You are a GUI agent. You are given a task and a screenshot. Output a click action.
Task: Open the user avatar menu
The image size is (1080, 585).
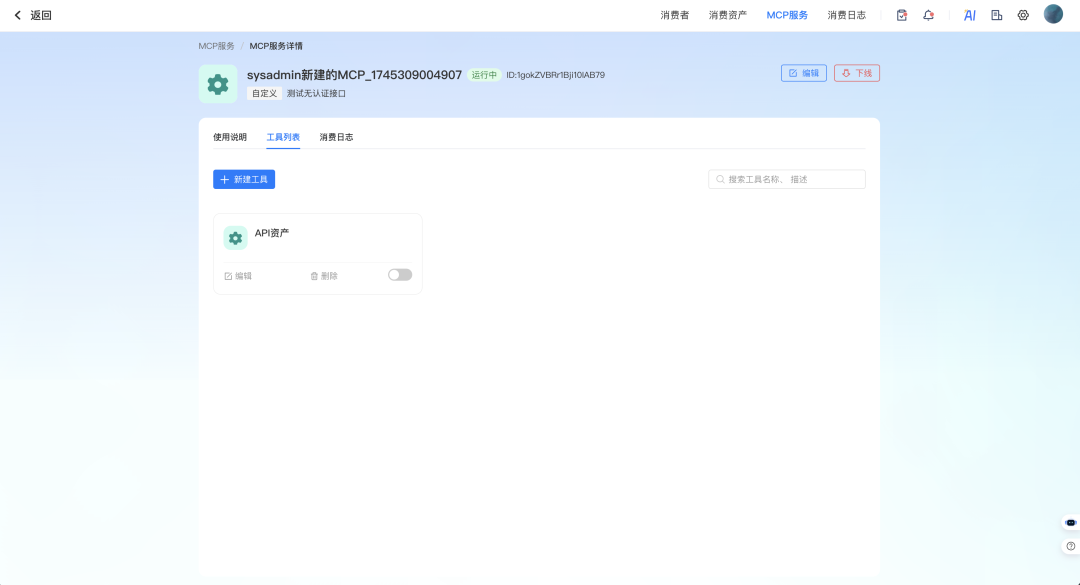pos(1053,14)
